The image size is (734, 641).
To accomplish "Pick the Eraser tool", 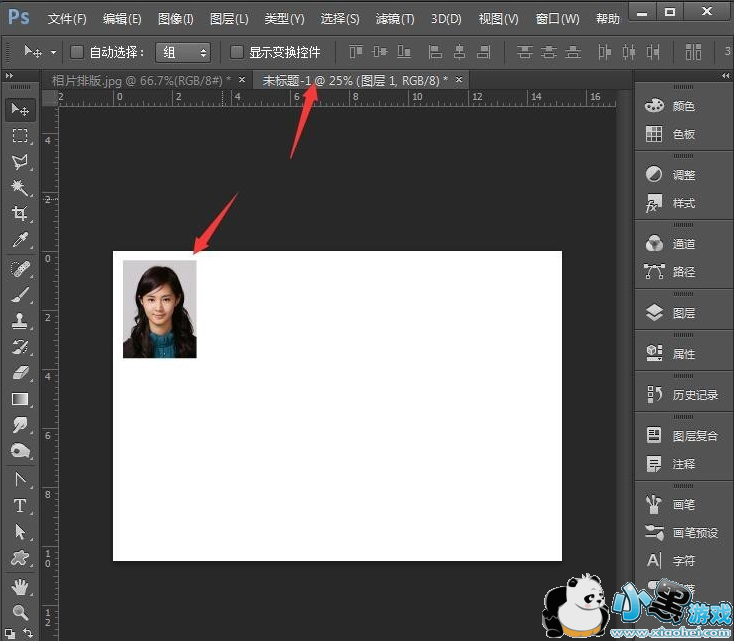I will point(19,372).
